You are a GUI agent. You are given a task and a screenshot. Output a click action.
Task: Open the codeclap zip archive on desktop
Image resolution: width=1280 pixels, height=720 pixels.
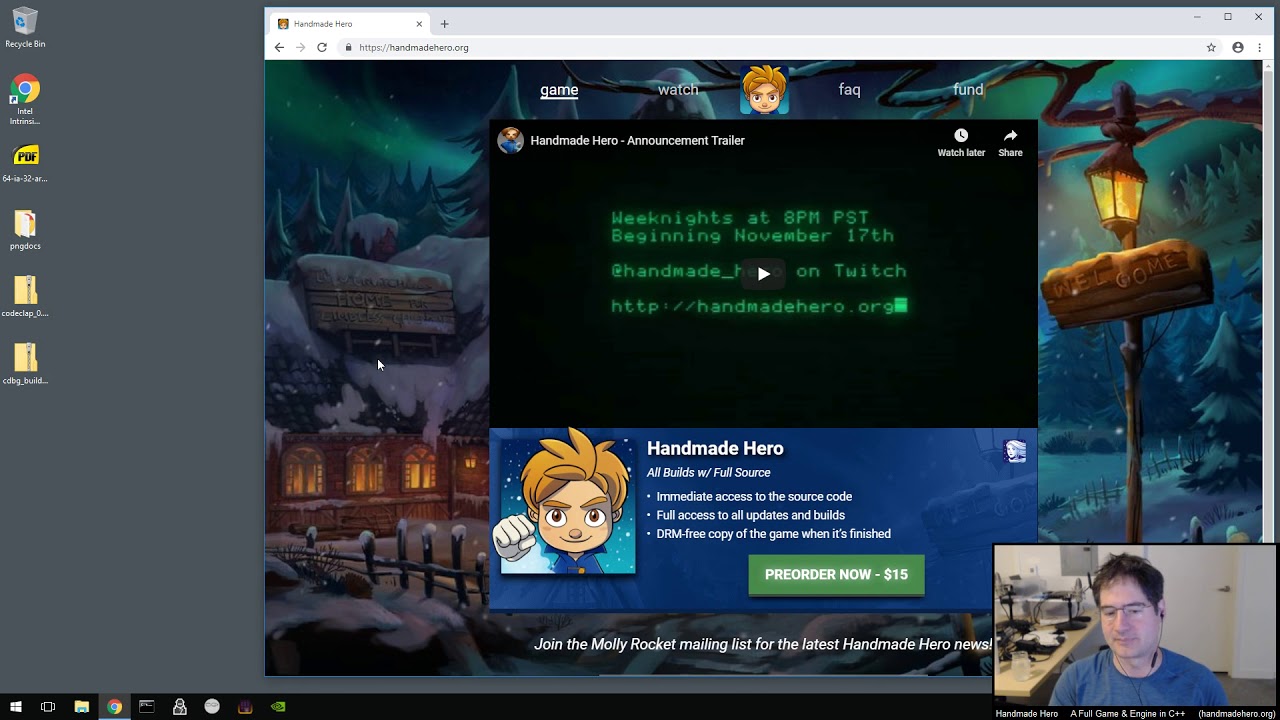(x=25, y=297)
